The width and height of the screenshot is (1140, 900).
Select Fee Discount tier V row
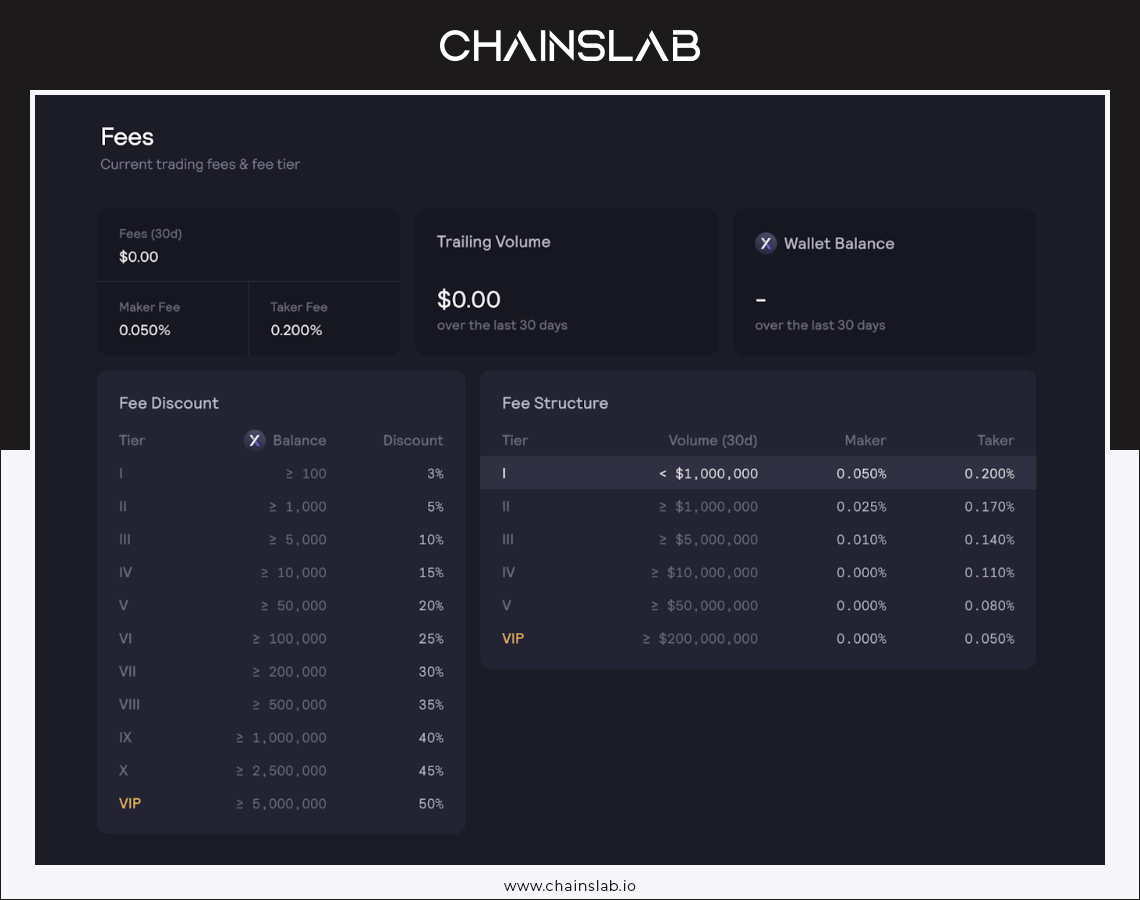(x=280, y=605)
